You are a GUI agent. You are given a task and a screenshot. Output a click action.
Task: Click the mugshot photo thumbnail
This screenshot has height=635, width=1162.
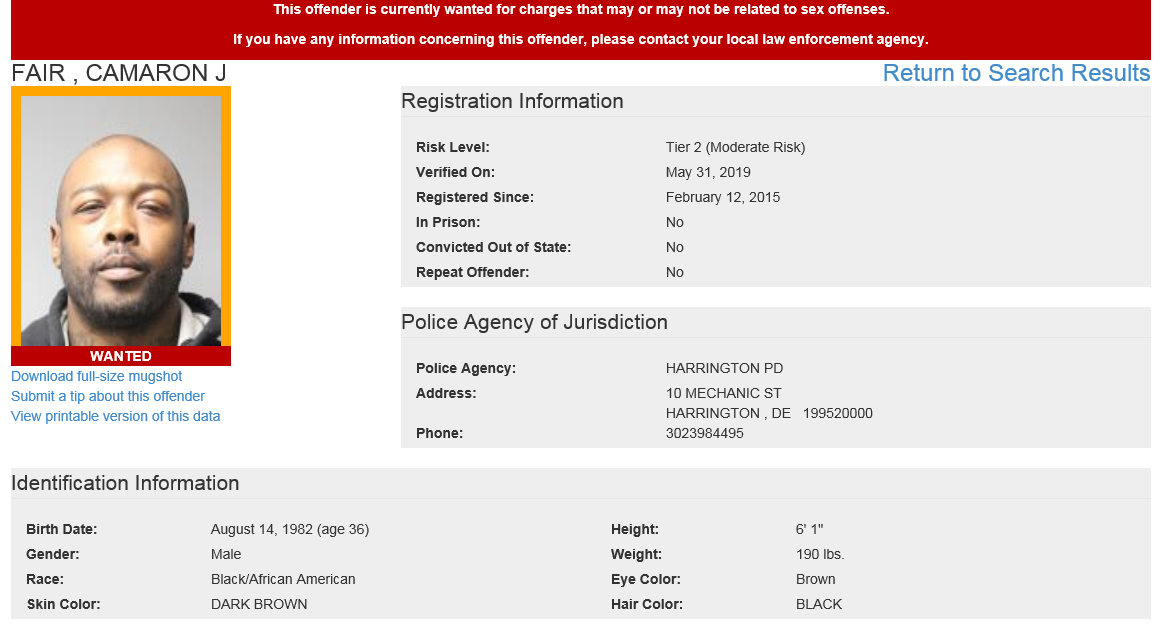click(121, 220)
